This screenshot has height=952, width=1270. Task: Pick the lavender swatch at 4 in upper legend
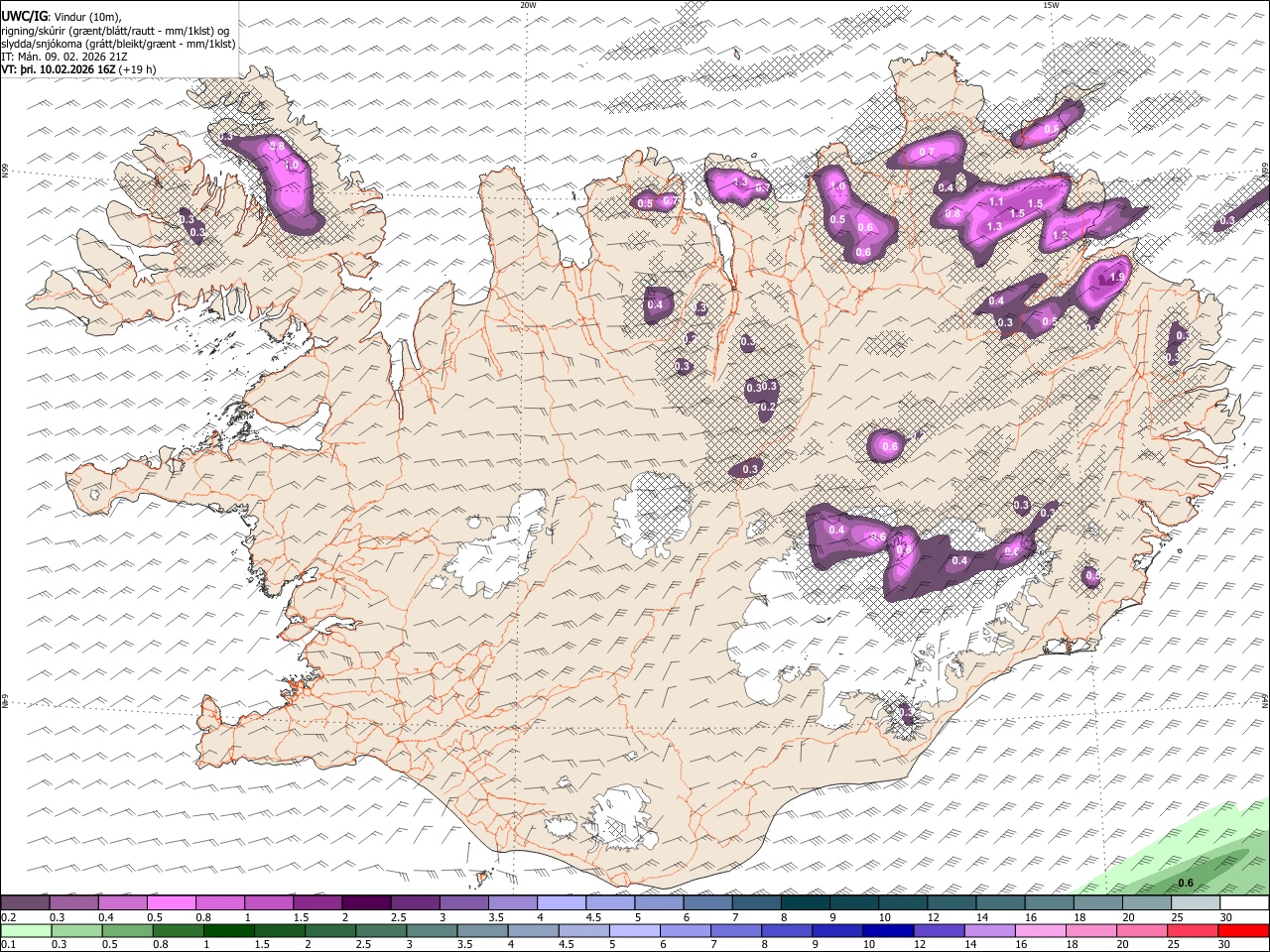561,903
